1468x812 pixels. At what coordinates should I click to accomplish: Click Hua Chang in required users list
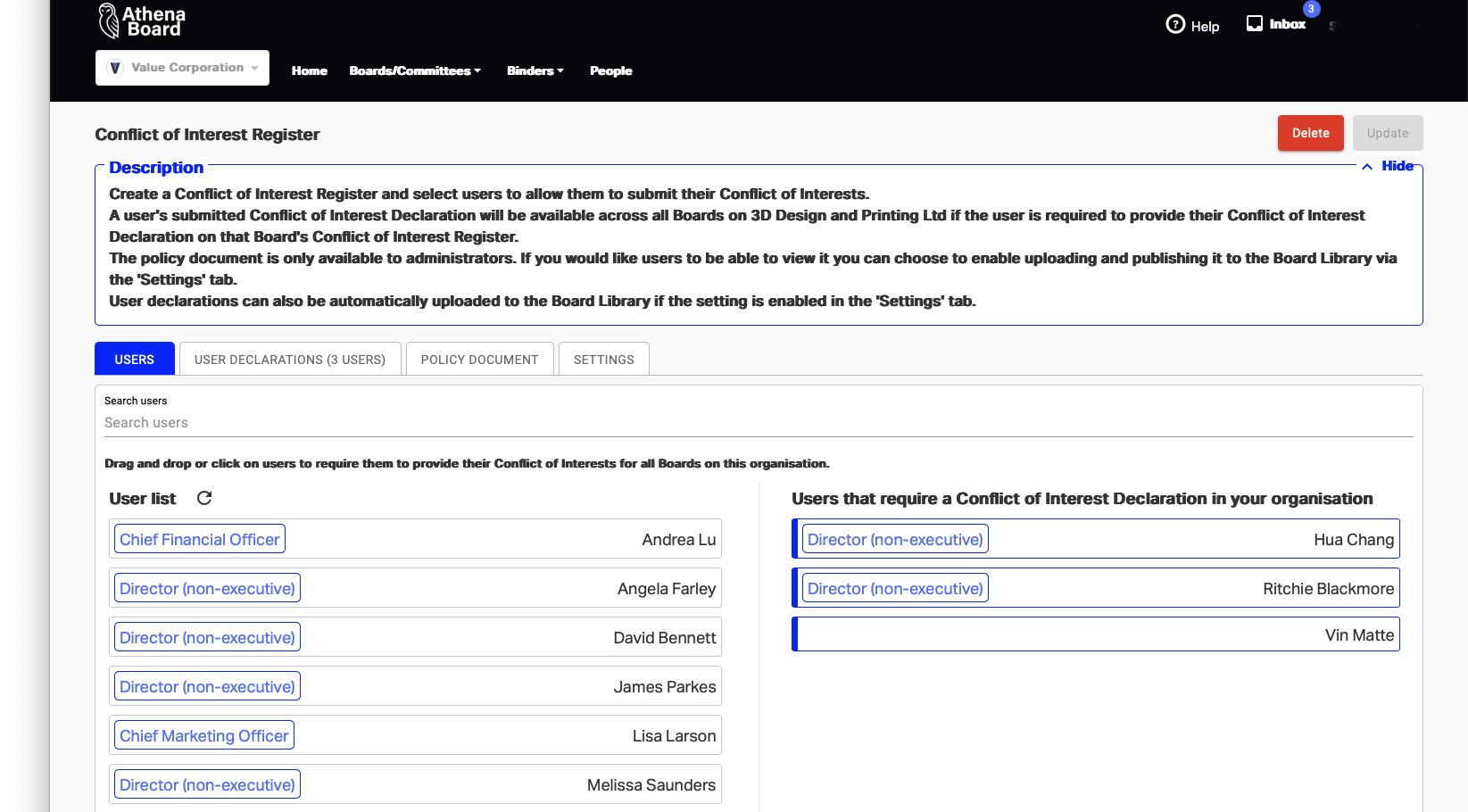pos(1096,539)
